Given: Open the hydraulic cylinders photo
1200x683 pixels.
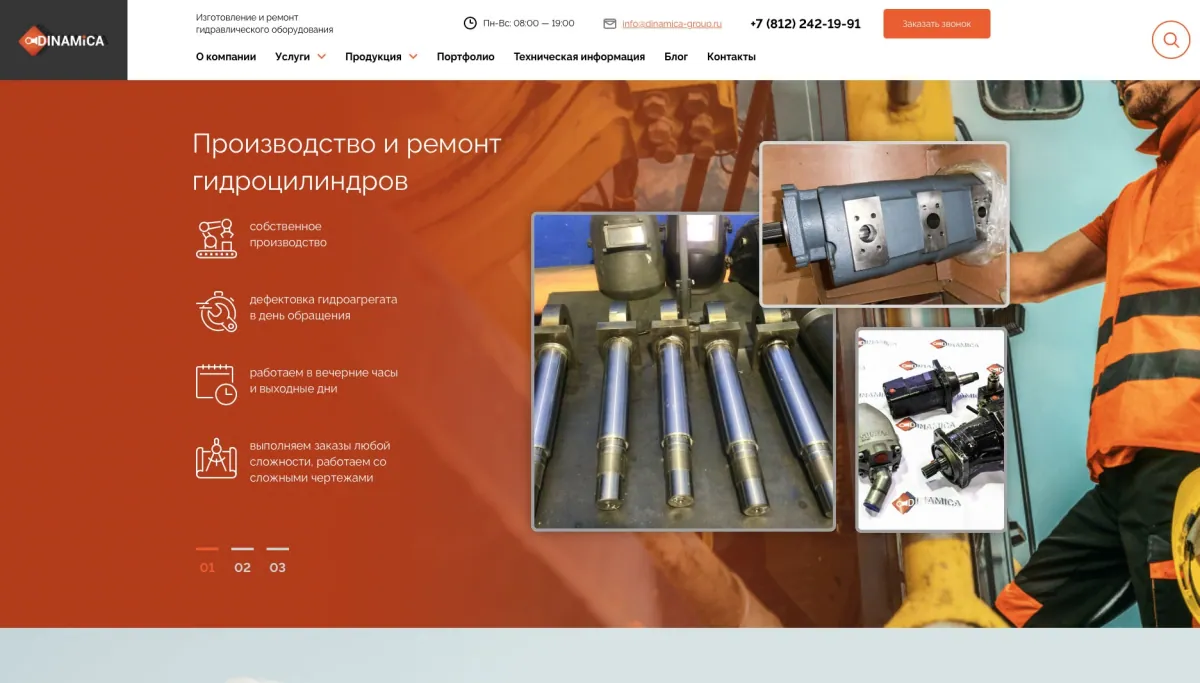Looking at the screenshot, I should point(684,371).
